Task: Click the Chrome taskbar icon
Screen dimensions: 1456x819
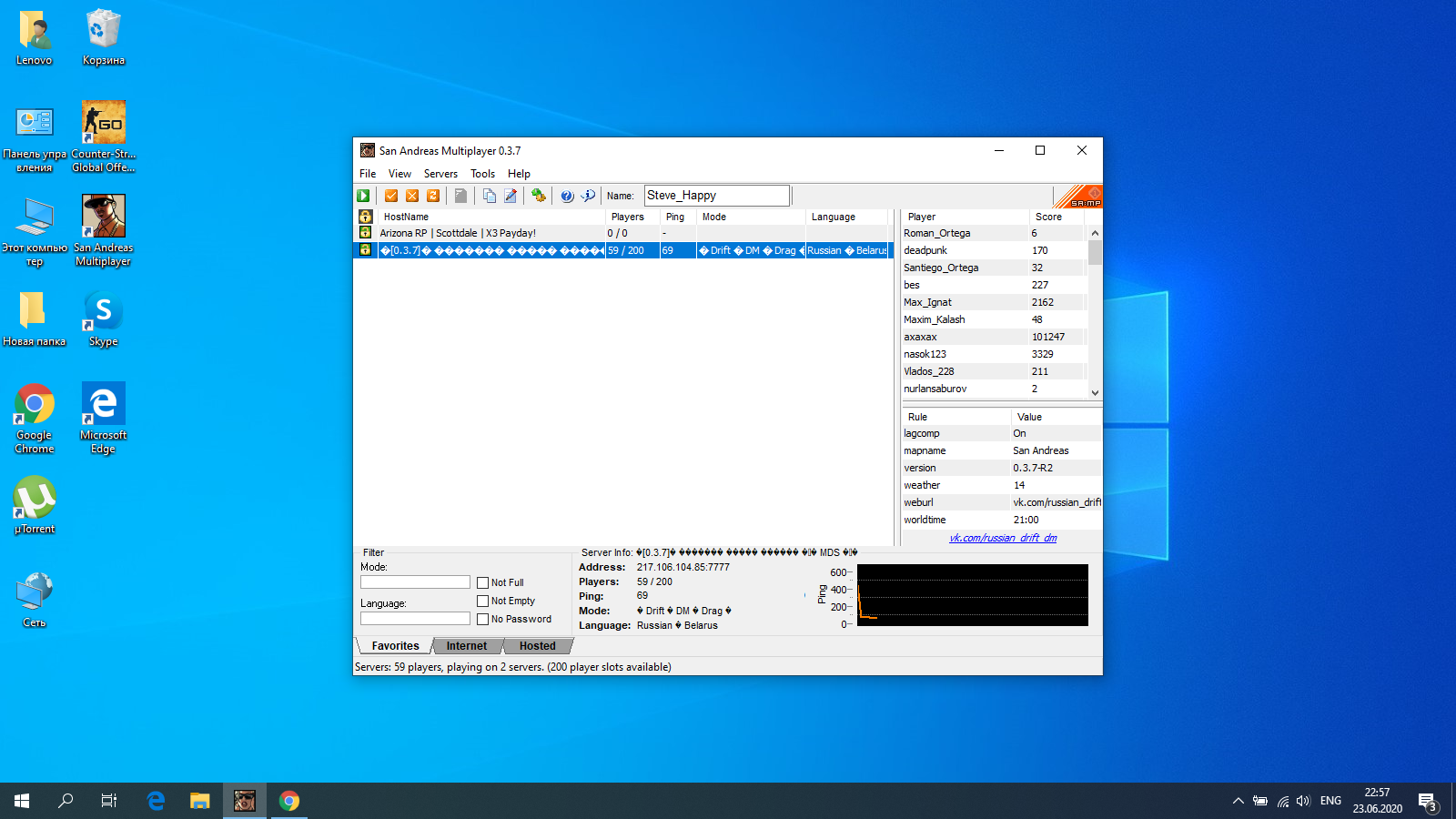Action: 289,801
